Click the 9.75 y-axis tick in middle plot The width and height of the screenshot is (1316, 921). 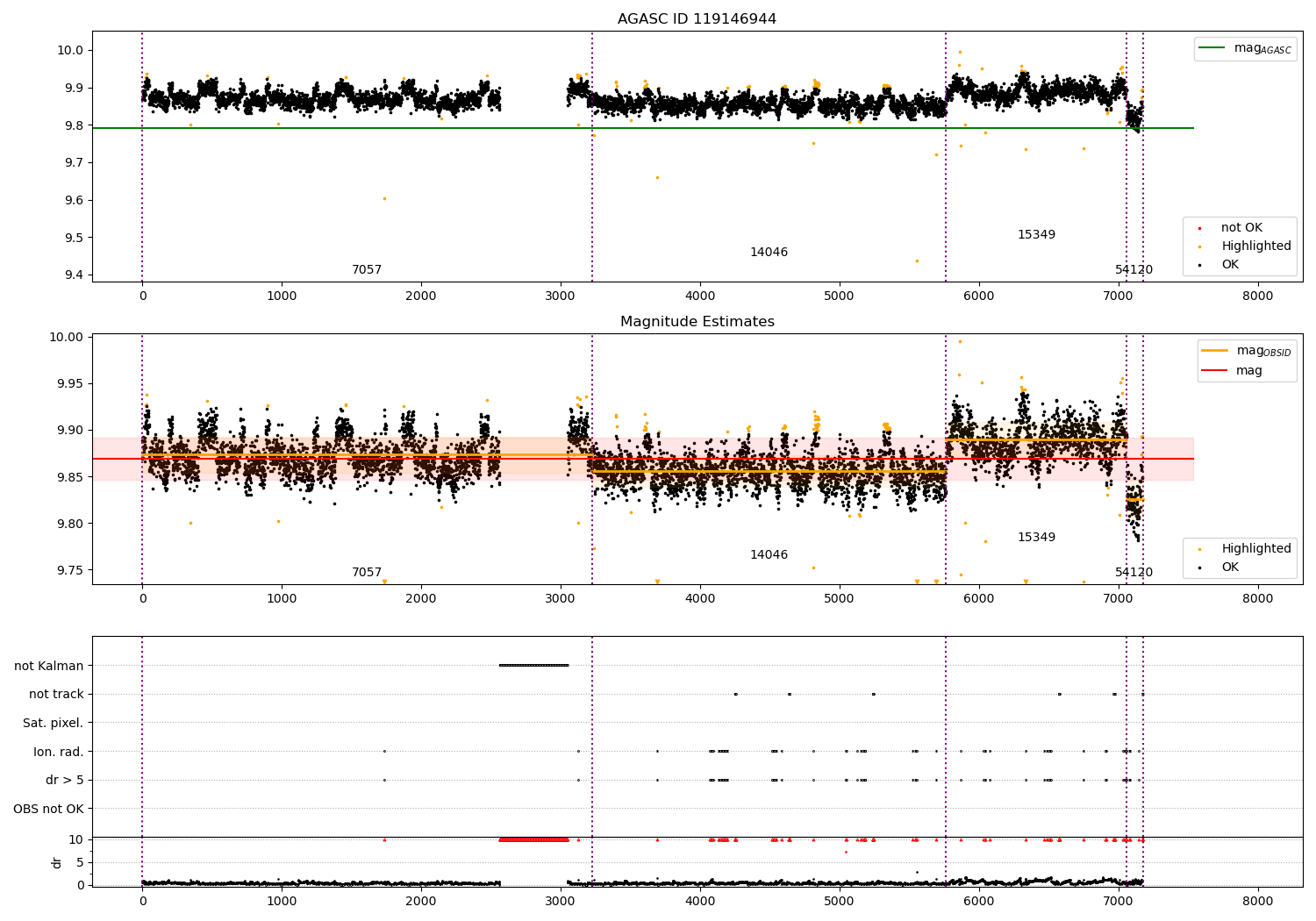pos(69,571)
